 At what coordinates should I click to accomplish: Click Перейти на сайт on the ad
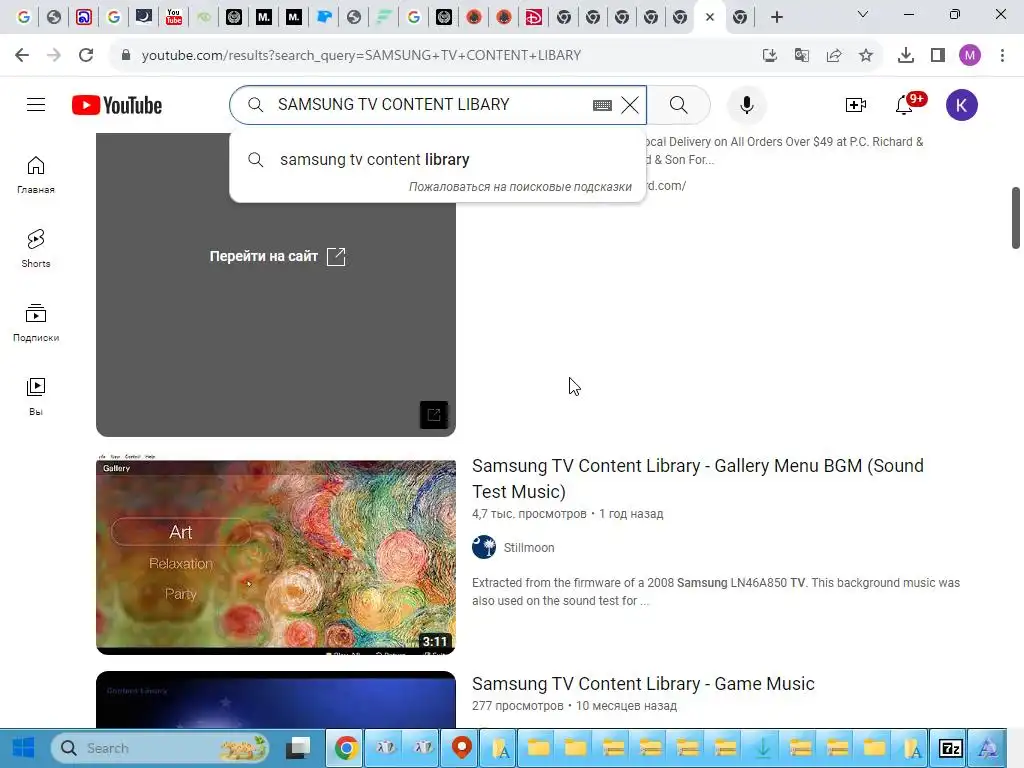277,257
